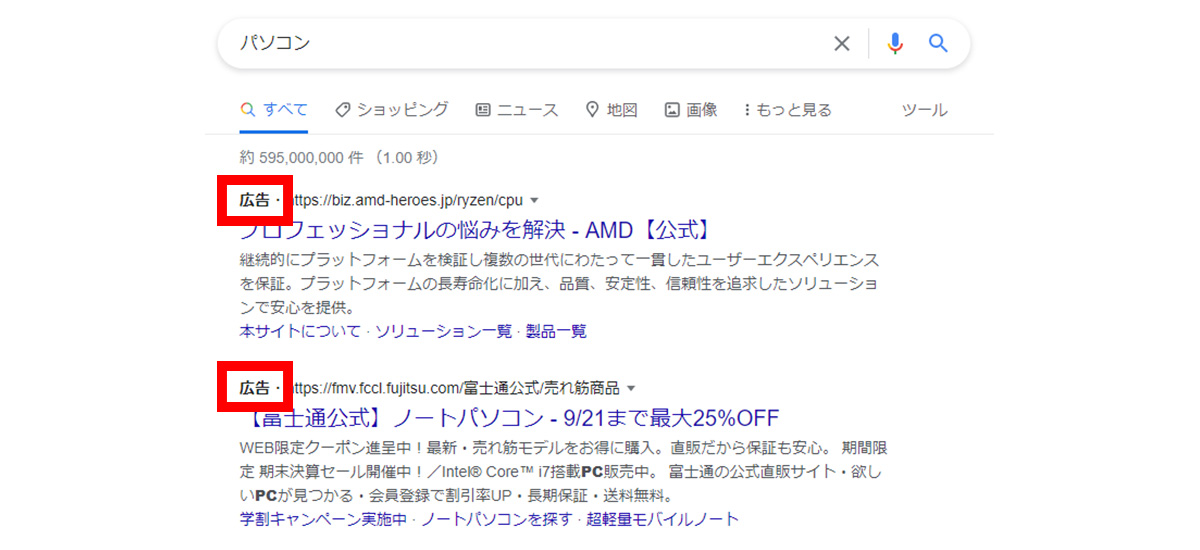Open the 学割キャンペーン実施中 sitelink
Viewport: 1200px width, 550px height.
tap(323, 519)
